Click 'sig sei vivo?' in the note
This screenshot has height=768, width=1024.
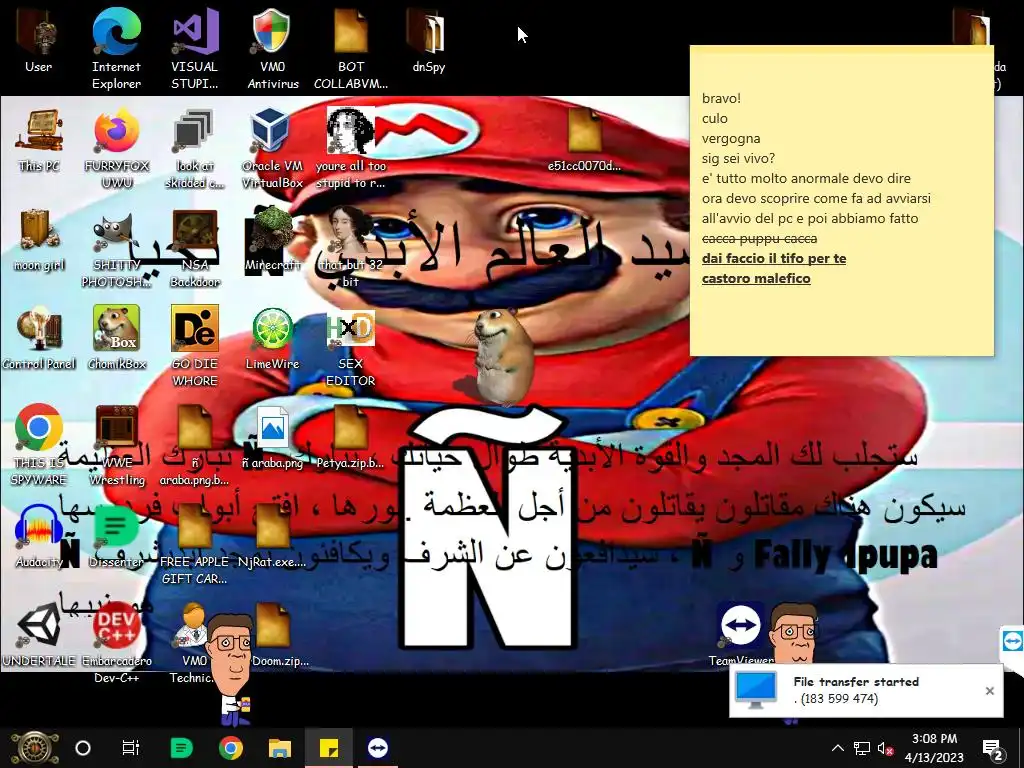point(739,158)
